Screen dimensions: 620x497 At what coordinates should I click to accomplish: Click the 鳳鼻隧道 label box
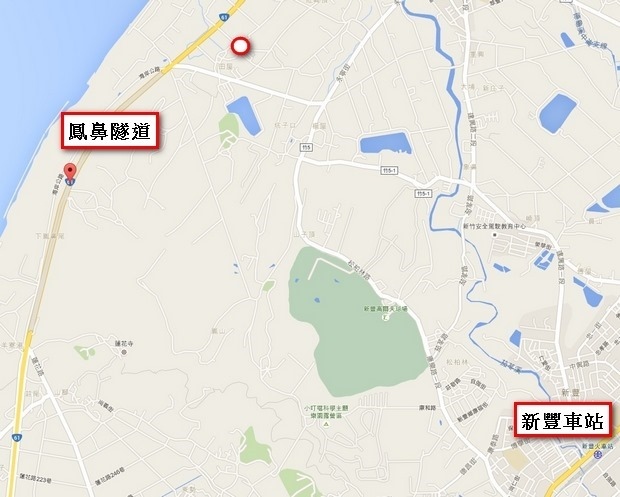pos(110,130)
